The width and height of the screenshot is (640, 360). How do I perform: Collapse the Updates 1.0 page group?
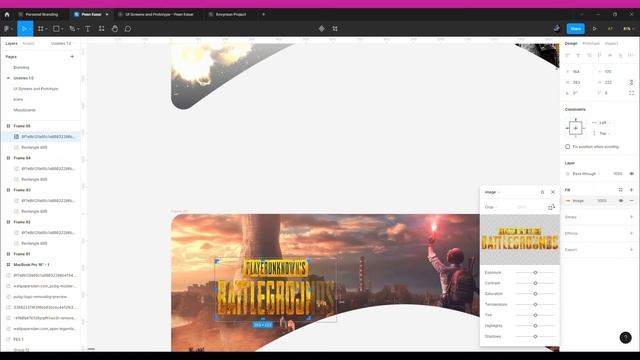8,78
